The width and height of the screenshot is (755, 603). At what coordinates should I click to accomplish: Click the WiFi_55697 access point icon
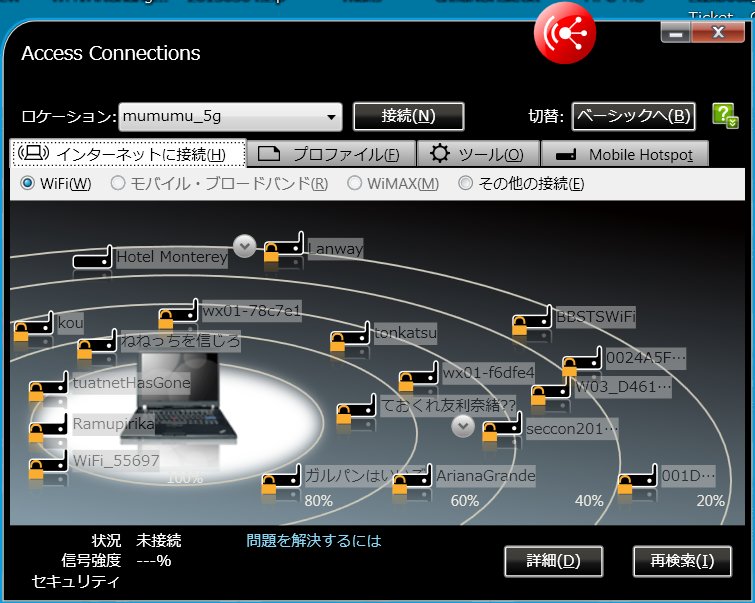[48, 464]
